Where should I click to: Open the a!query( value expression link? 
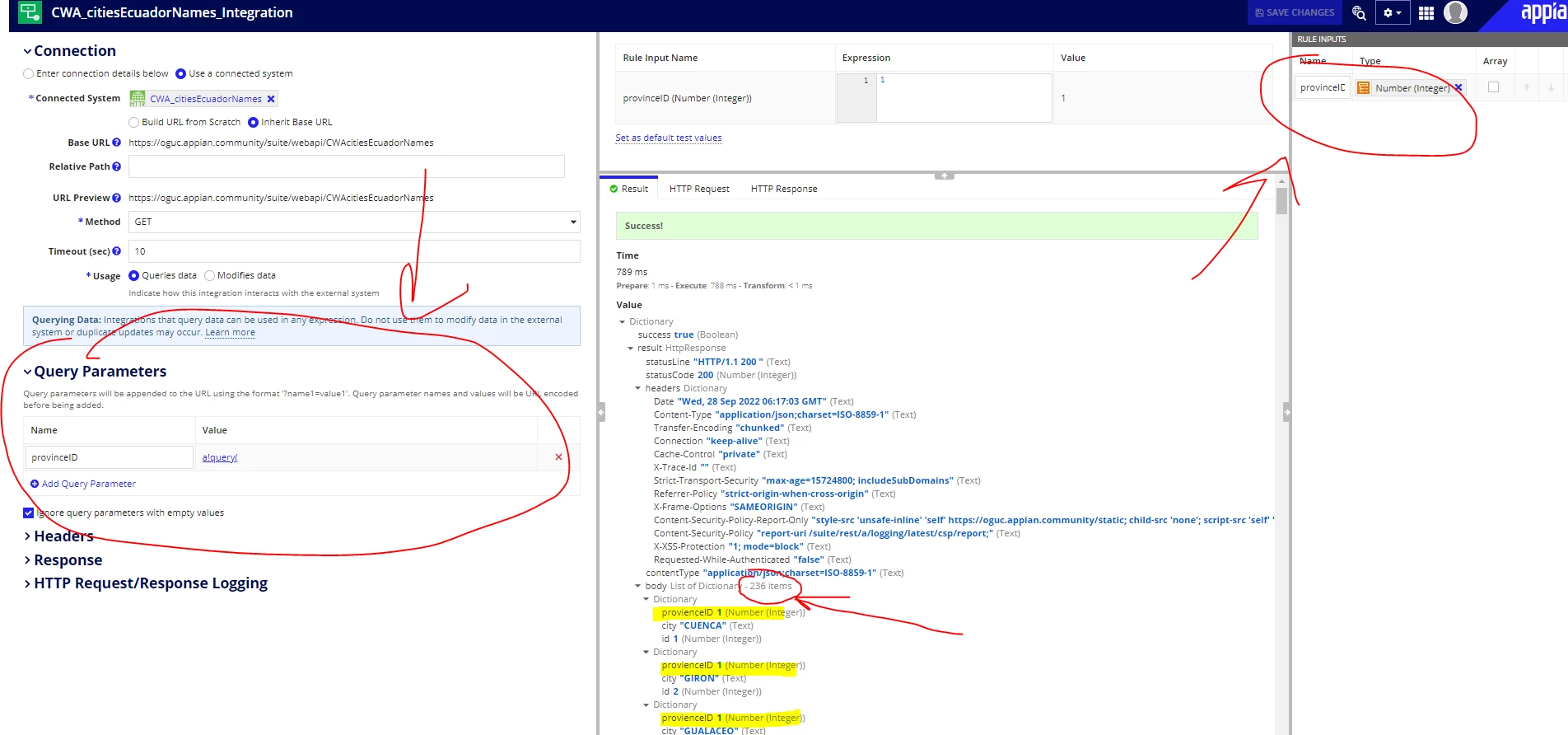point(220,457)
